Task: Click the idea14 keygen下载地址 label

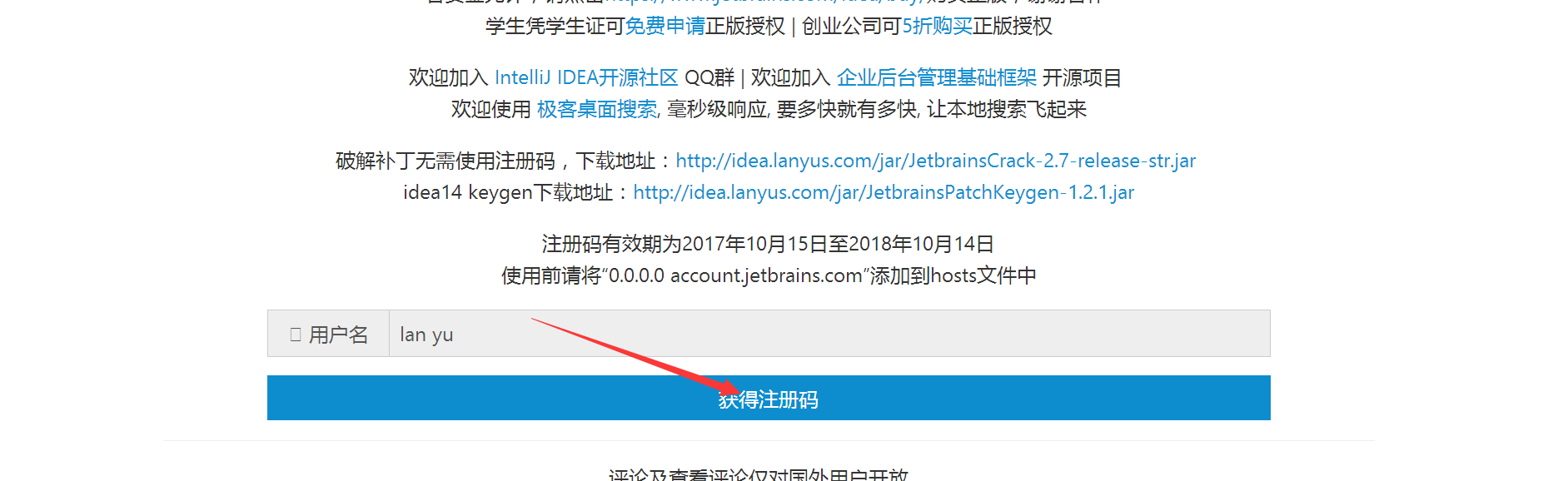Action: (x=508, y=192)
